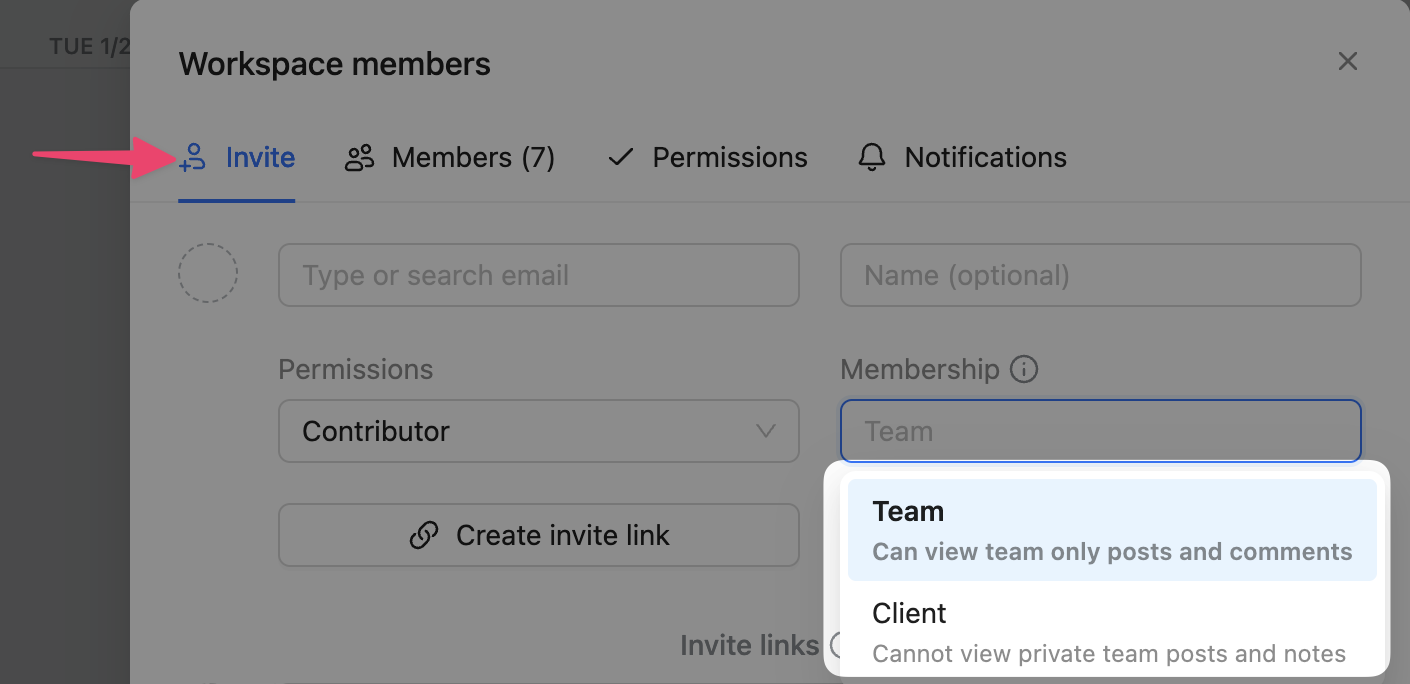Click the Membership info icon
The height and width of the screenshot is (684, 1410).
[1024, 370]
